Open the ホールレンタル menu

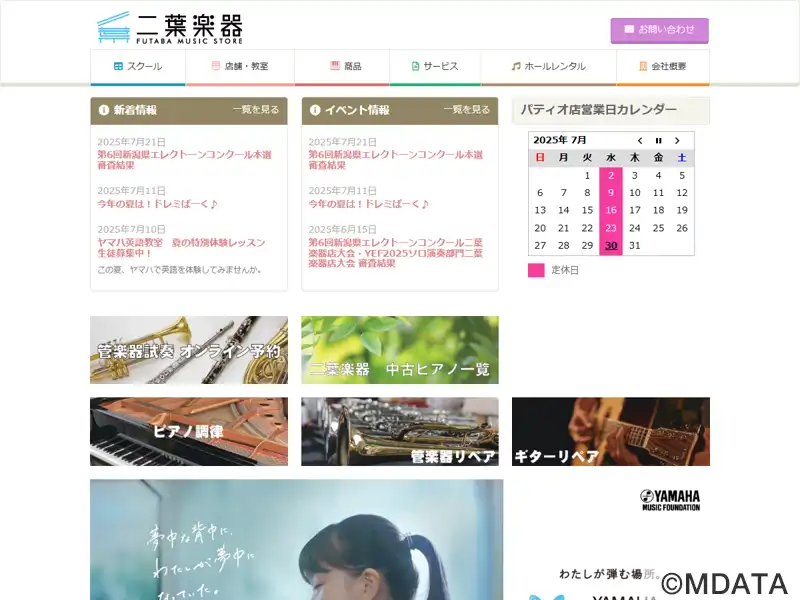[549, 67]
